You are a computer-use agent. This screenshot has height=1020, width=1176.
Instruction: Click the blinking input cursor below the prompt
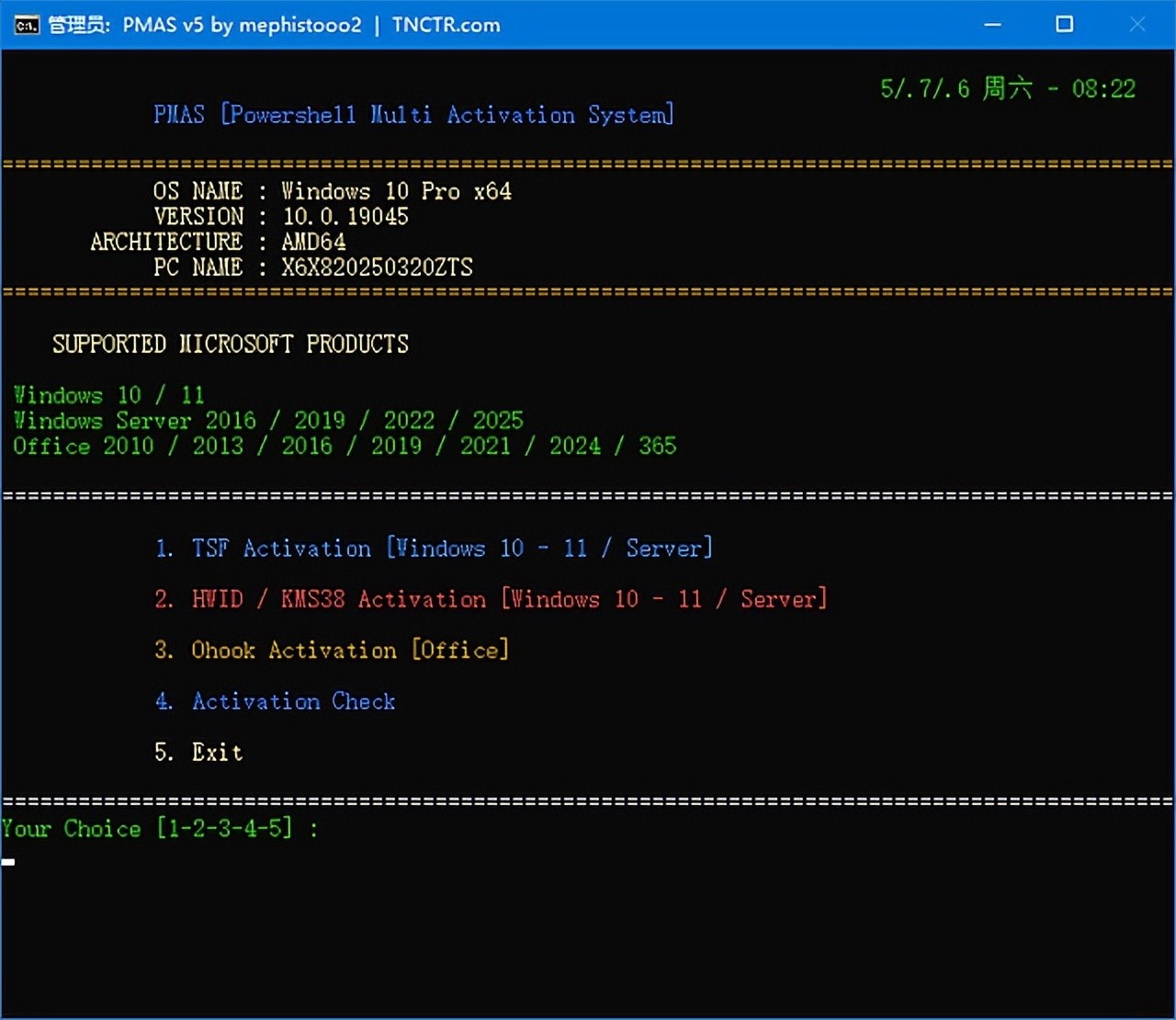(x=8, y=862)
